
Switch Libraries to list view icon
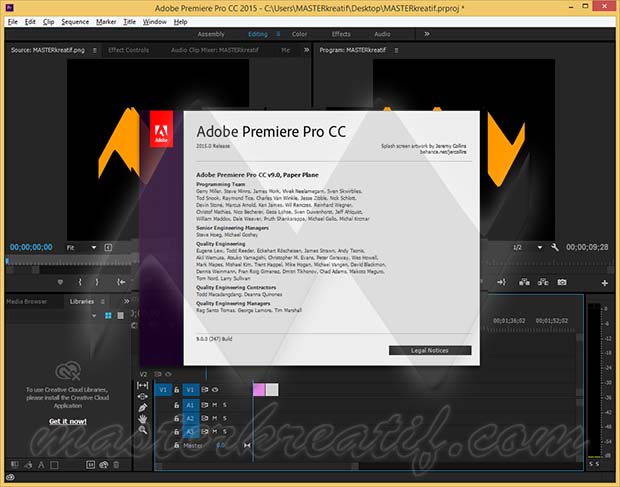tap(121, 315)
